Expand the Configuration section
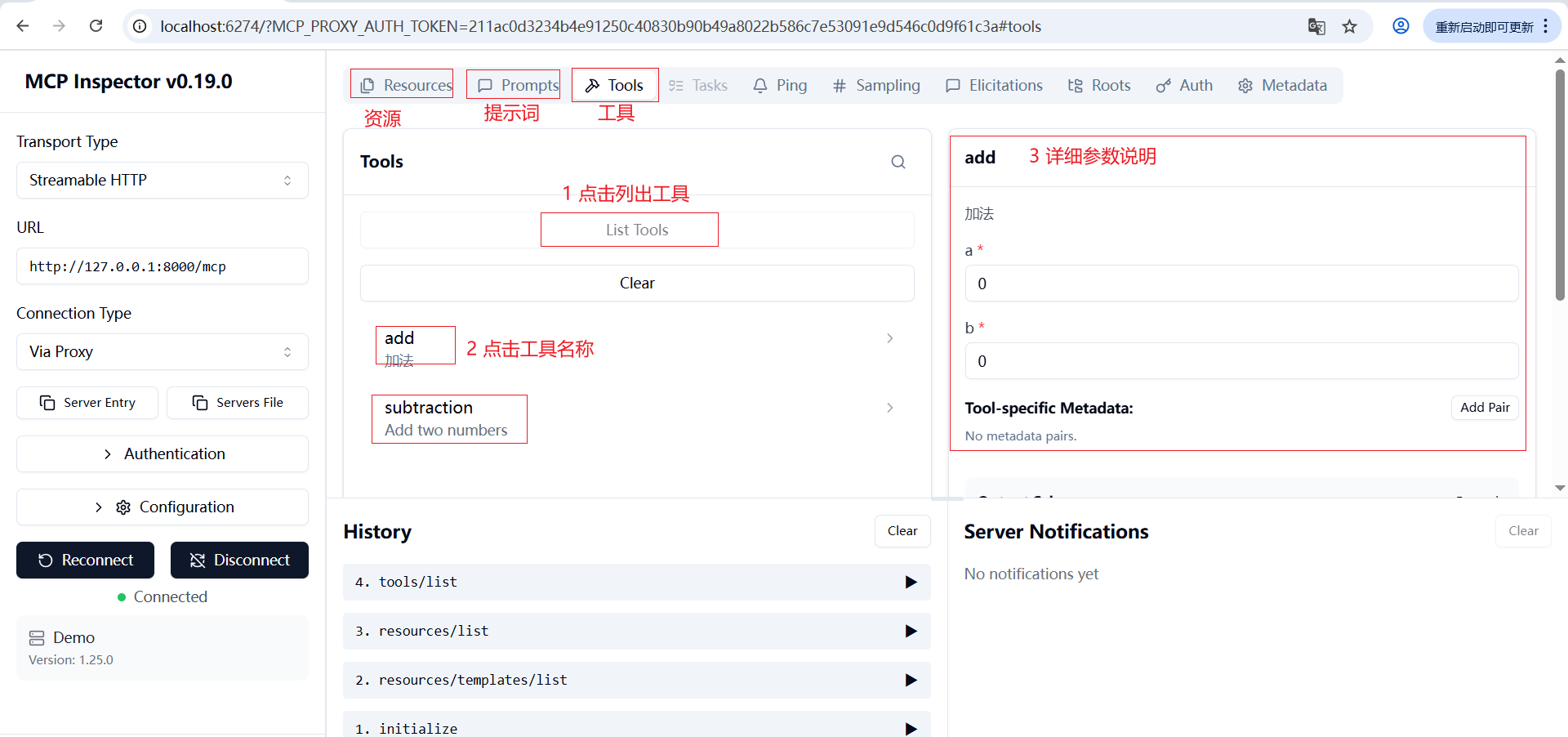 click(x=163, y=507)
